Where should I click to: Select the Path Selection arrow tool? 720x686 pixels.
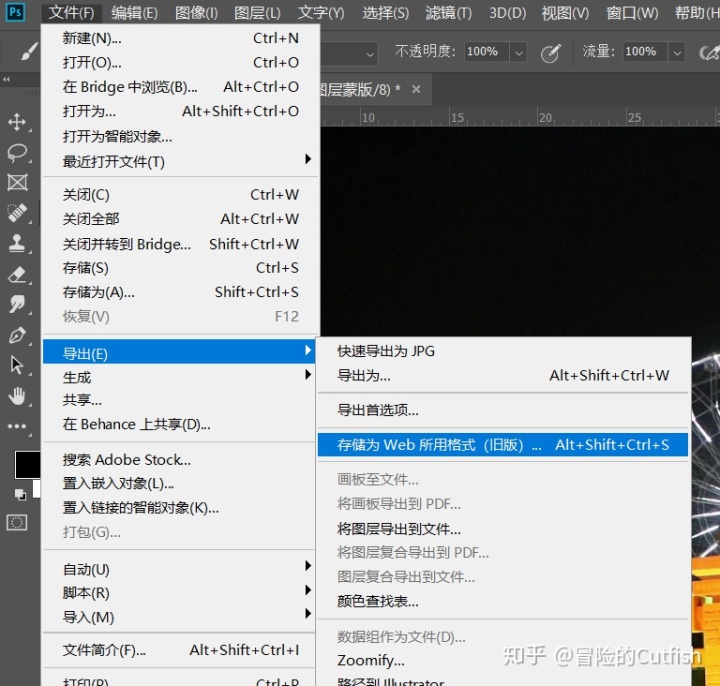[x=17, y=365]
